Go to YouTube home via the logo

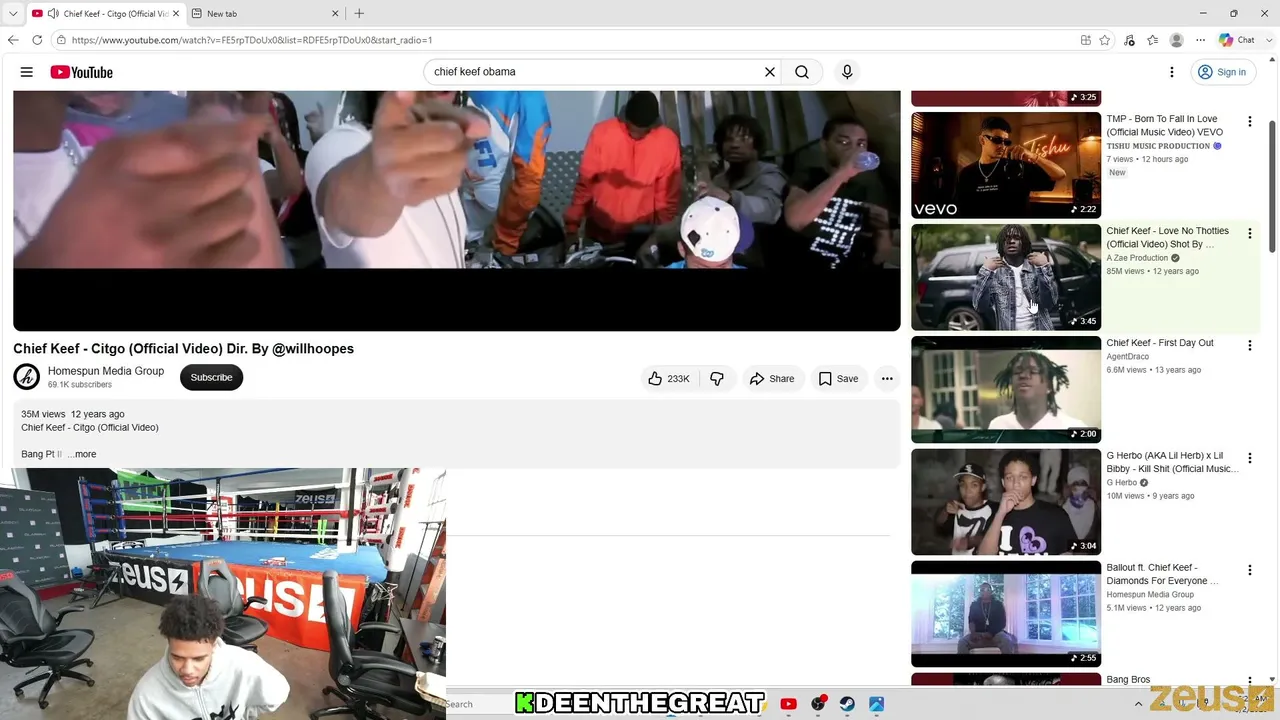(x=82, y=72)
